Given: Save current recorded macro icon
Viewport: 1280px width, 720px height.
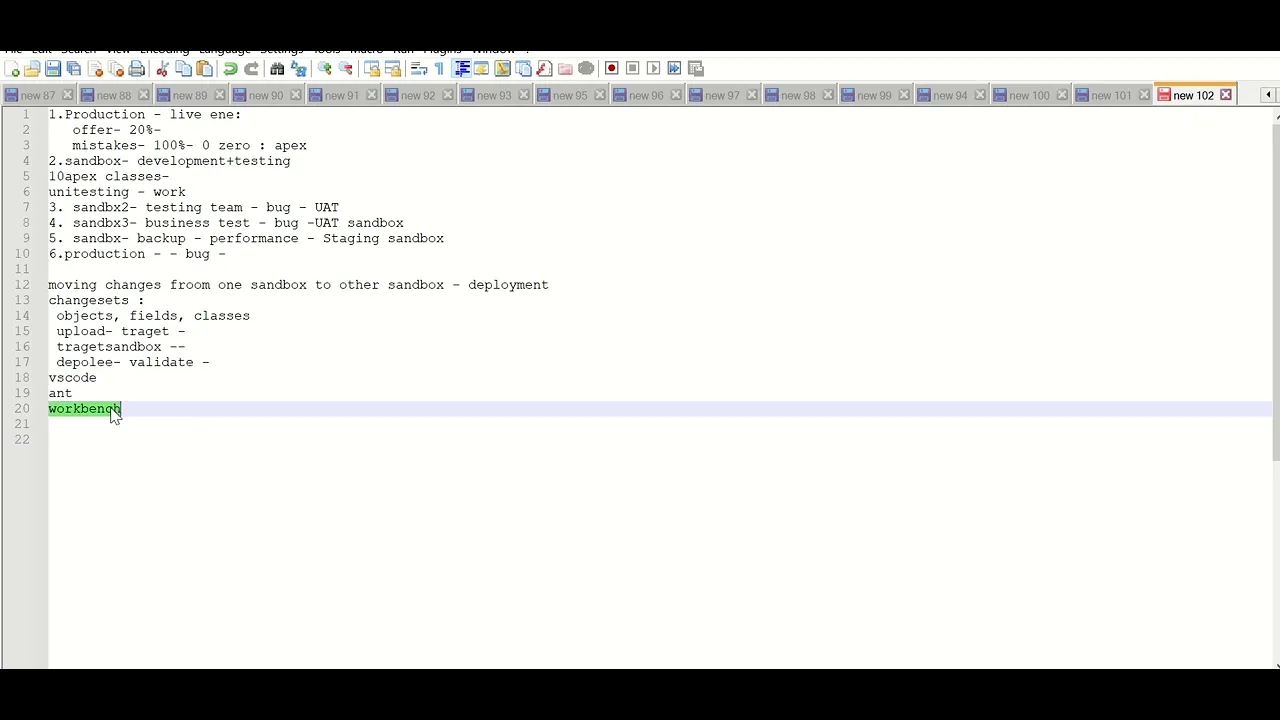Looking at the screenshot, I should (x=696, y=68).
